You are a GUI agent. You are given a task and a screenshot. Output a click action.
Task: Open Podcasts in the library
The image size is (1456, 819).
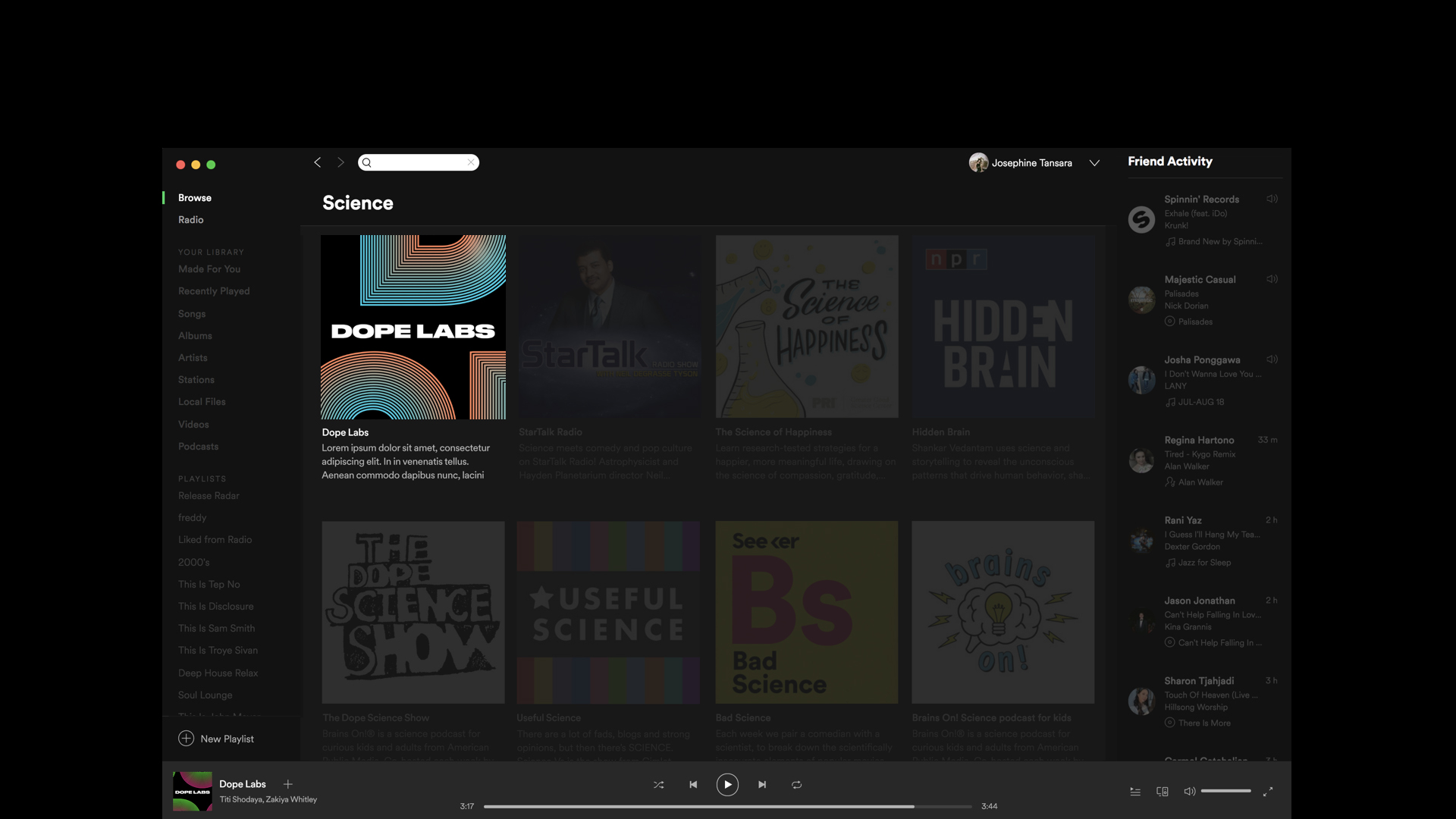(x=198, y=447)
